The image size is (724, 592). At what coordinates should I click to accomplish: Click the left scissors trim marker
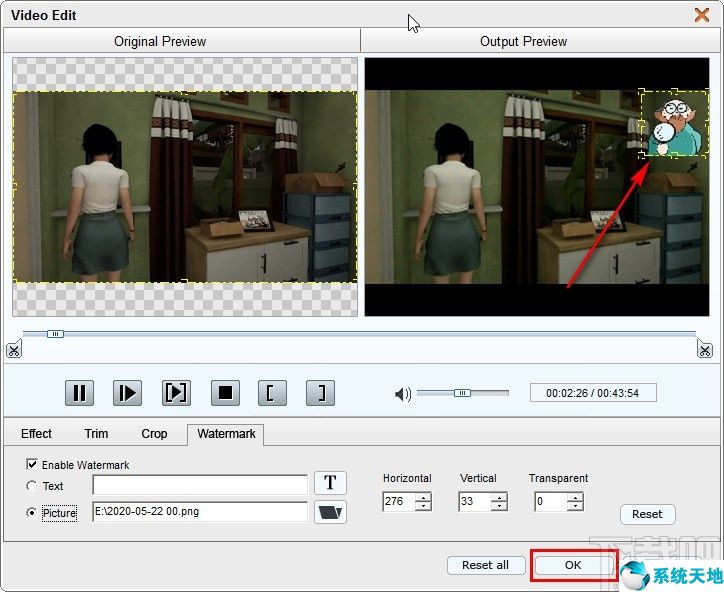14,349
